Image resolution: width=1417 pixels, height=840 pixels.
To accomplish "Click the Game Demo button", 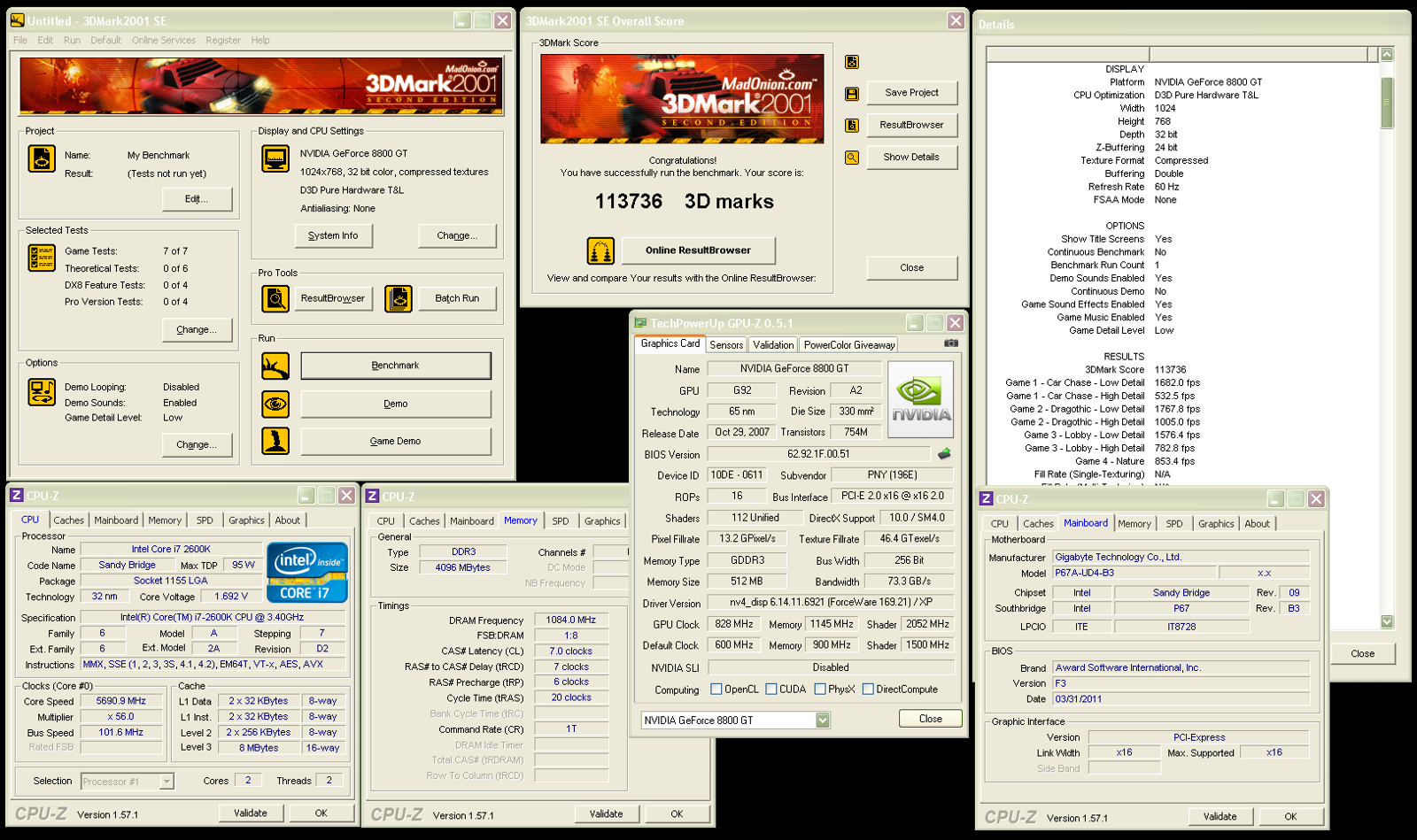I will [395, 441].
